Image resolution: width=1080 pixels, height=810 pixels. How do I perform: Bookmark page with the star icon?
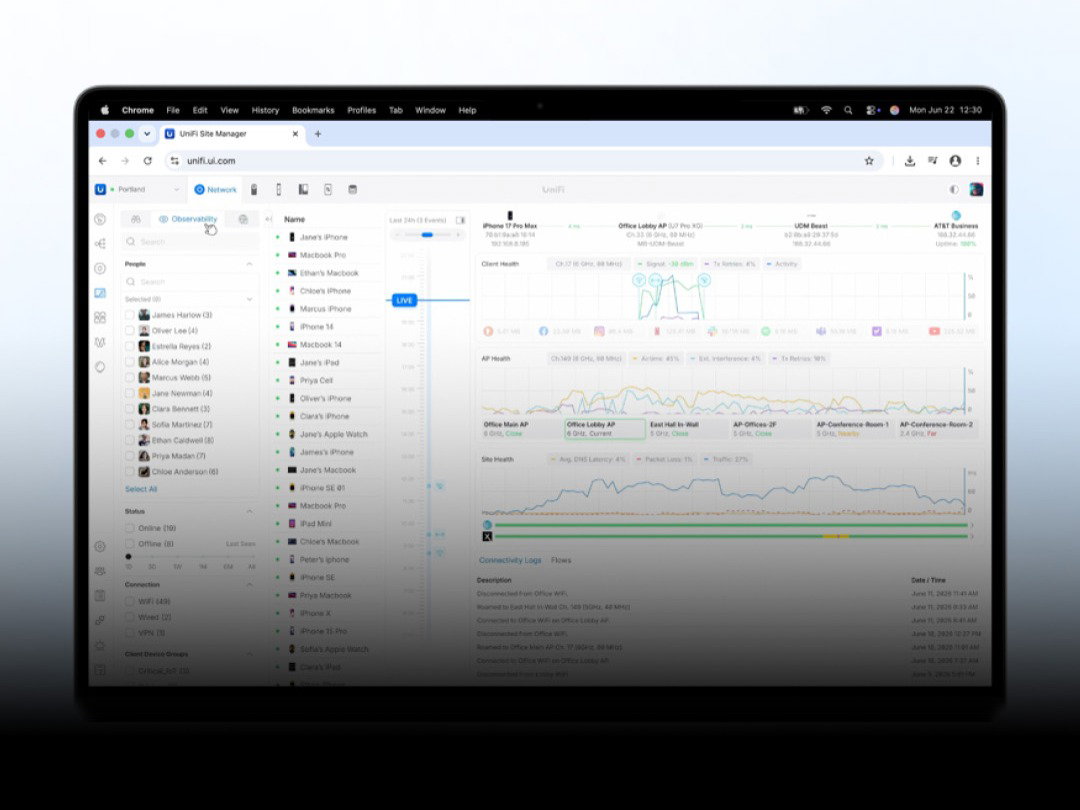pos(869,160)
